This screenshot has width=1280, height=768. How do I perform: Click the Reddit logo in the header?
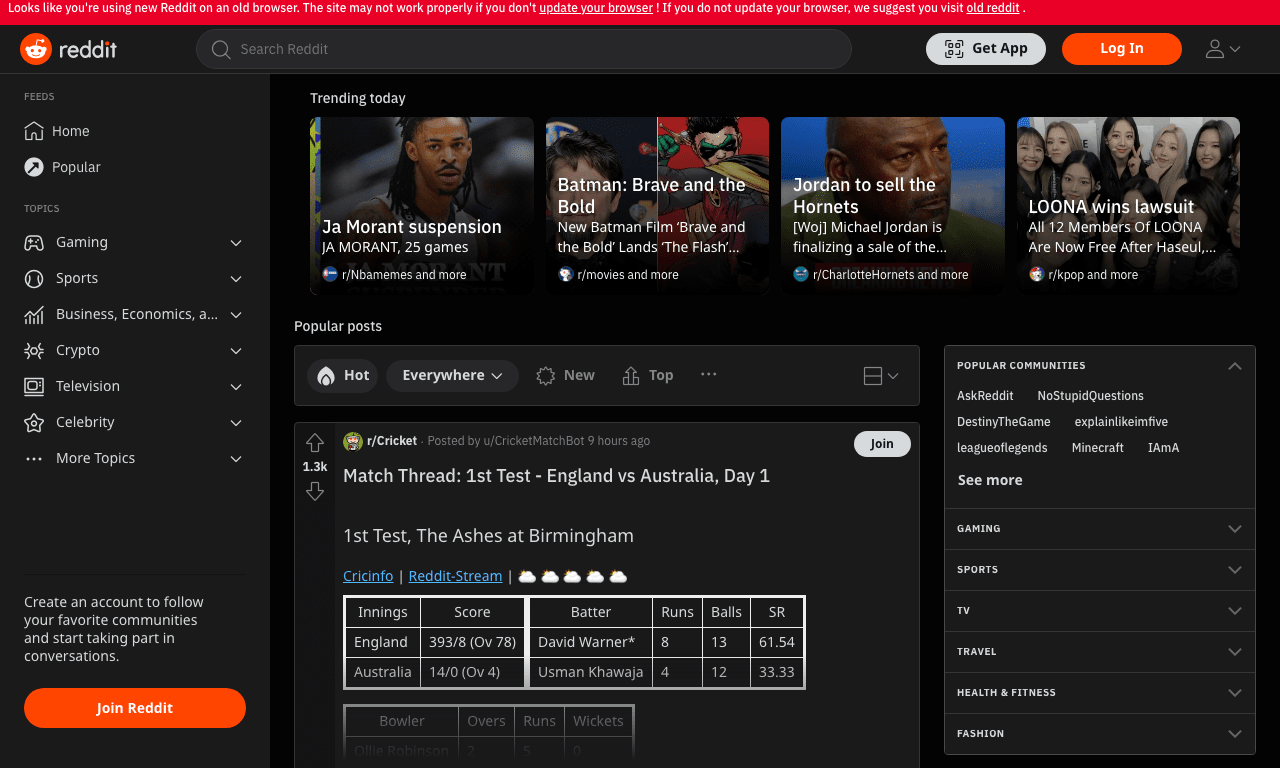pos(68,49)
